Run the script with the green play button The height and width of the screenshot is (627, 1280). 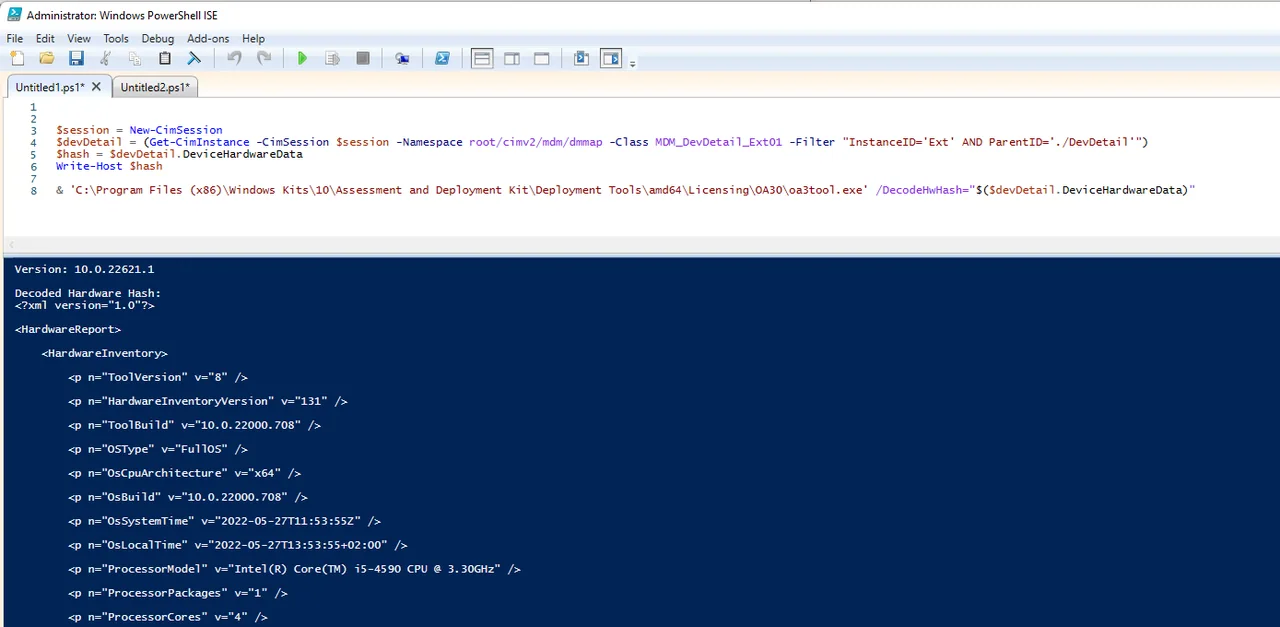point(303,59)
